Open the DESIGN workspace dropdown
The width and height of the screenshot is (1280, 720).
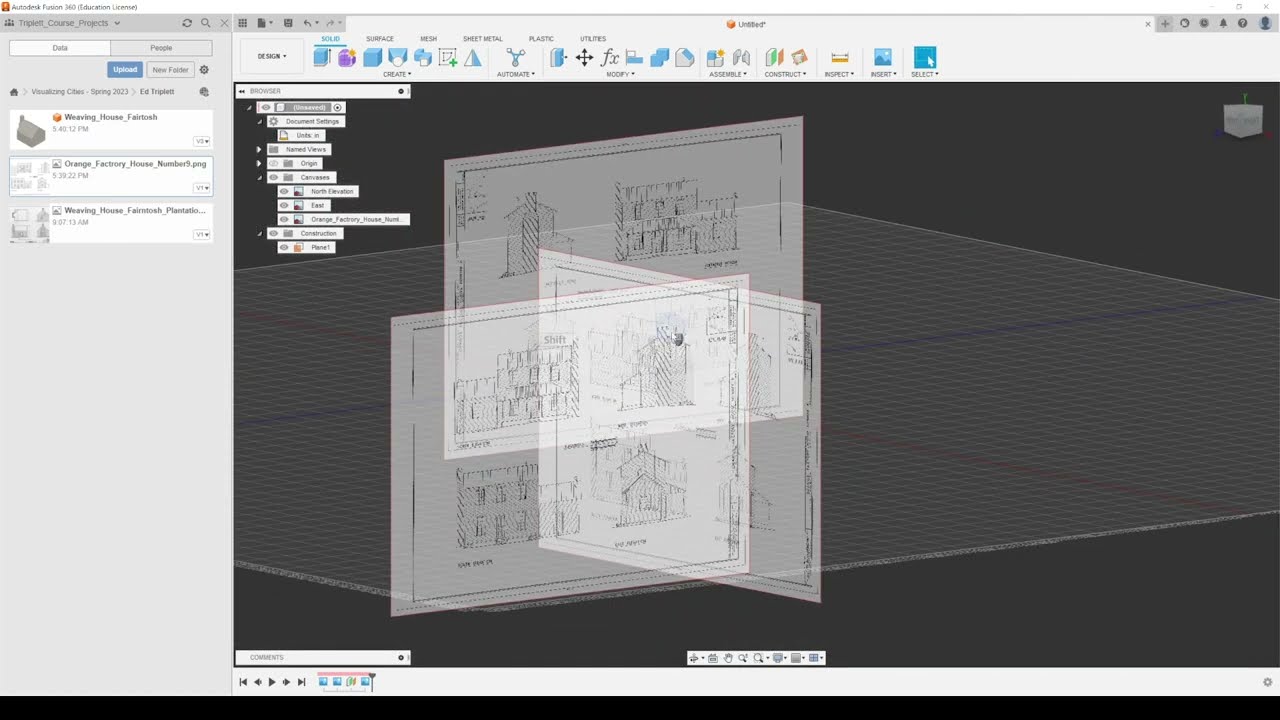click(272, 56)
